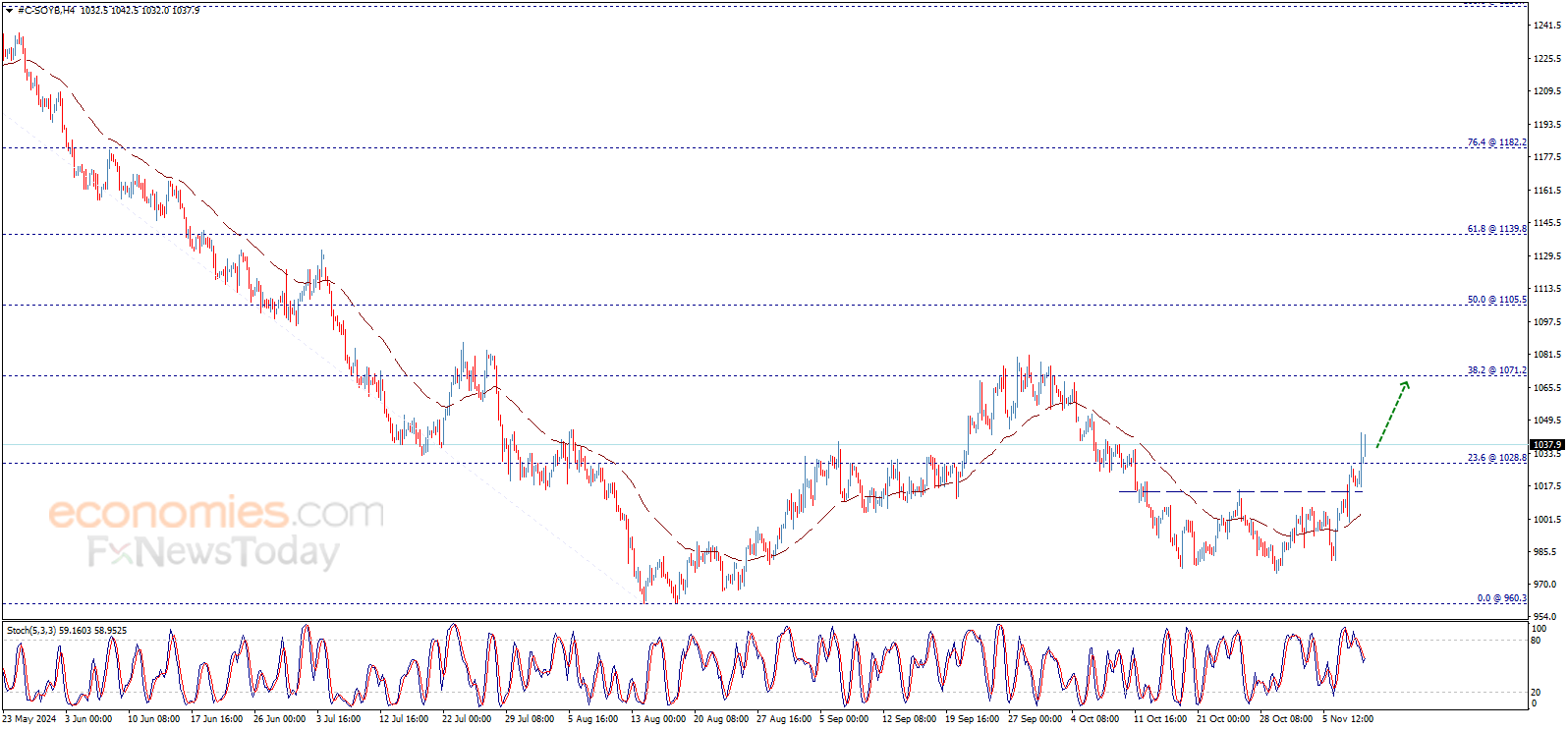The width and height of the screenshot is (1568, 730).
Task: Click the #C-SOYB,H4 chart title text
Action: (46, 10)
